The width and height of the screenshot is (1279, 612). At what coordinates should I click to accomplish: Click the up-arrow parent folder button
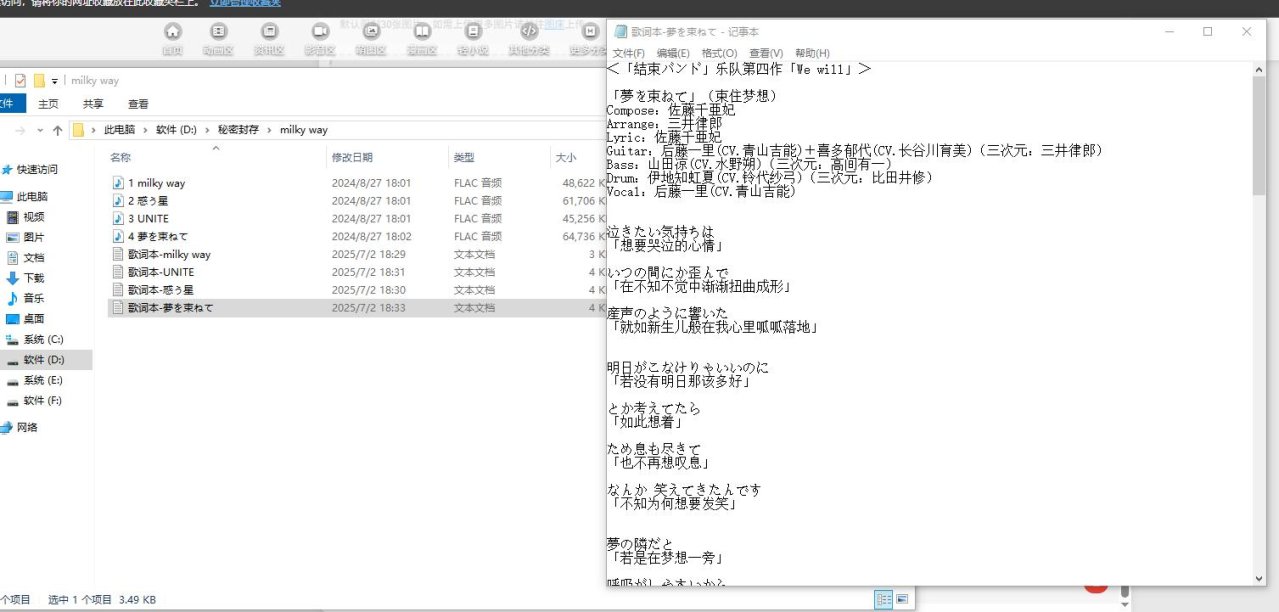click(57, 130)
